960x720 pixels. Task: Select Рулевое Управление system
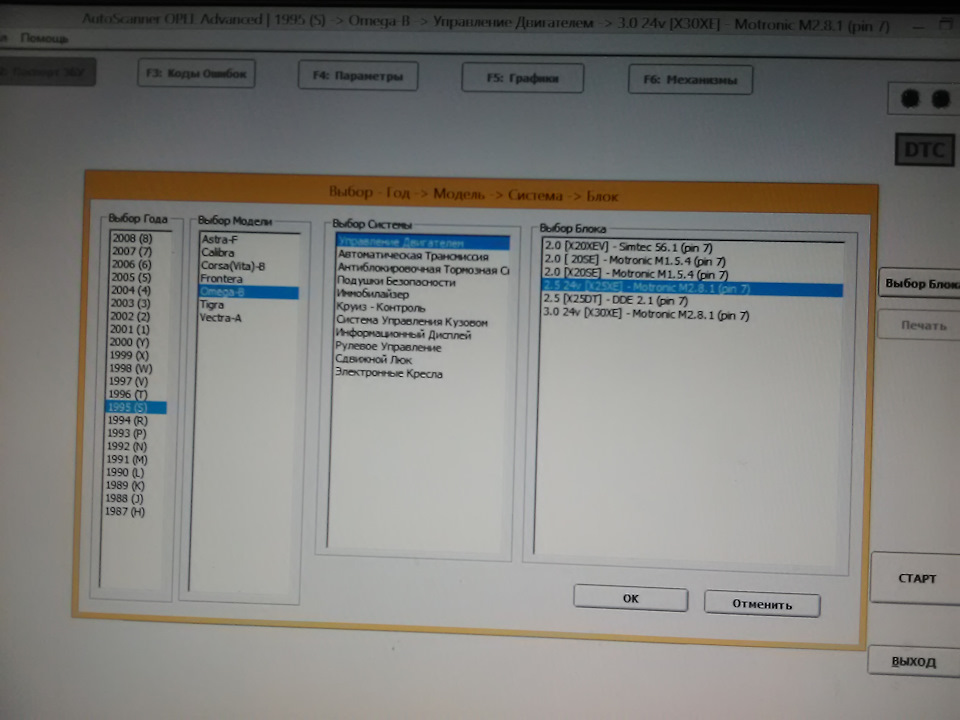click(388, 347)
